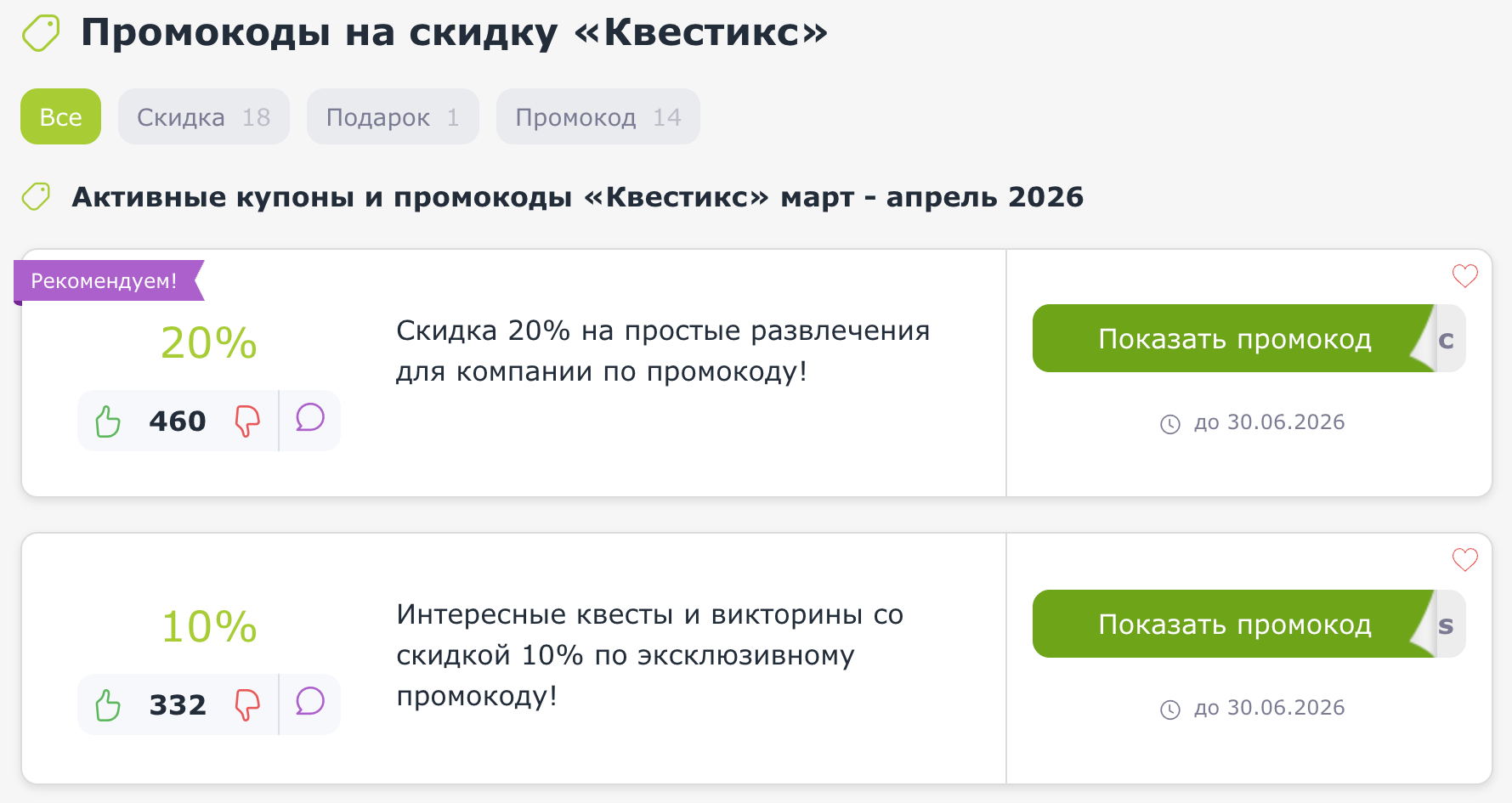Click the thumbs up on the 20% coupon

click(107, 420)
